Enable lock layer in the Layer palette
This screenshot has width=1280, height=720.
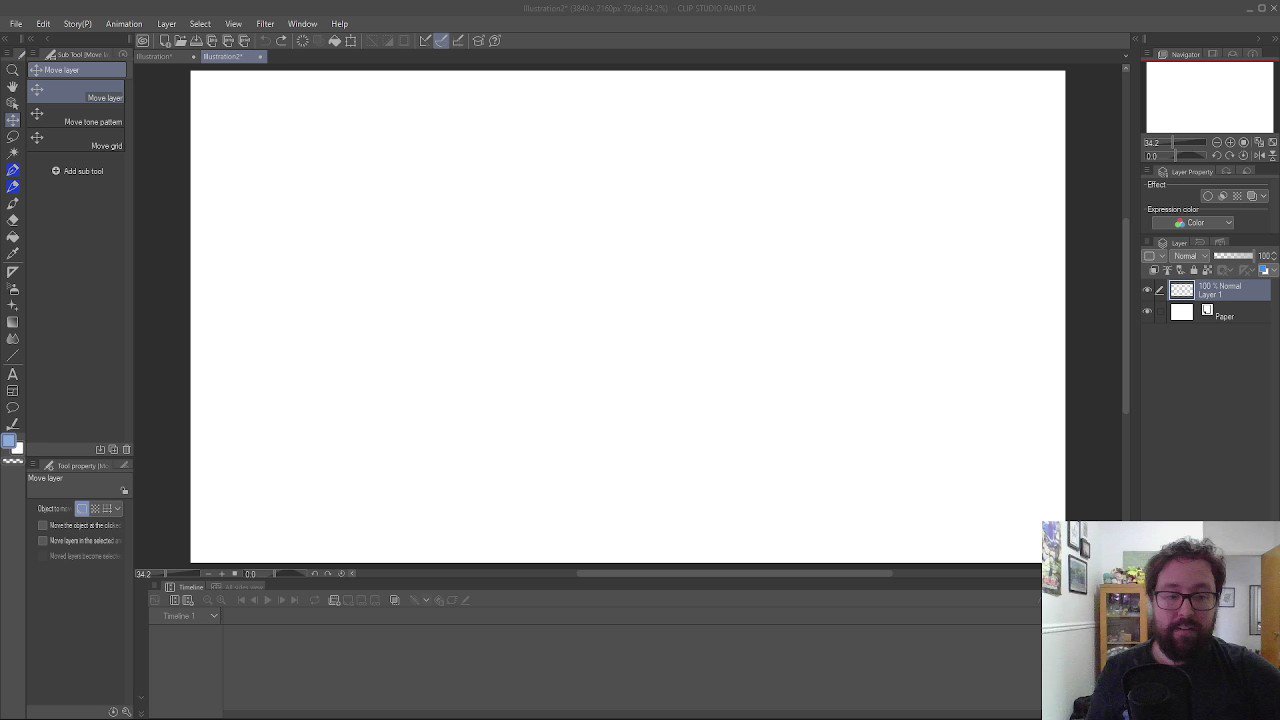(1193, 270)
